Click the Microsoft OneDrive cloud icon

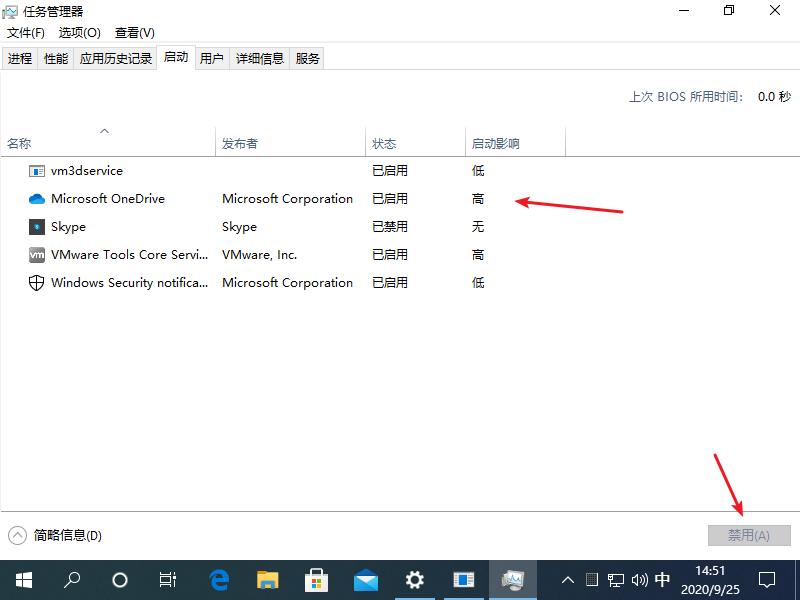(x=37, y=198)
